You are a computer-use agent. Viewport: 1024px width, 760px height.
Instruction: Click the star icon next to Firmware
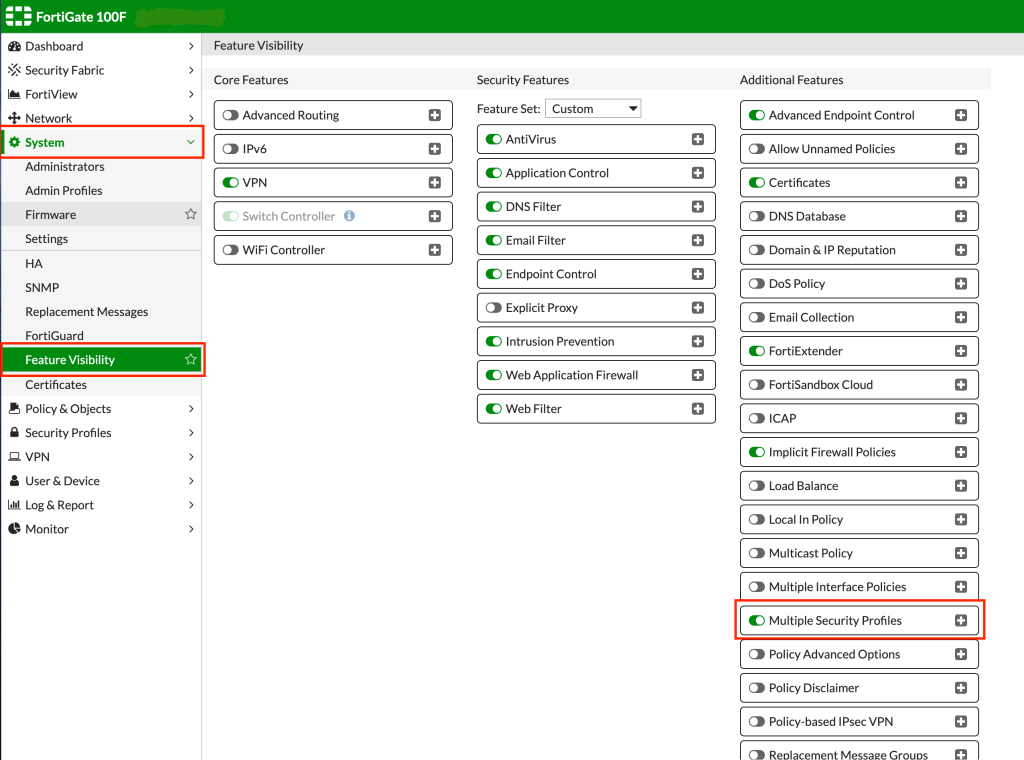[x=189, y=214]
